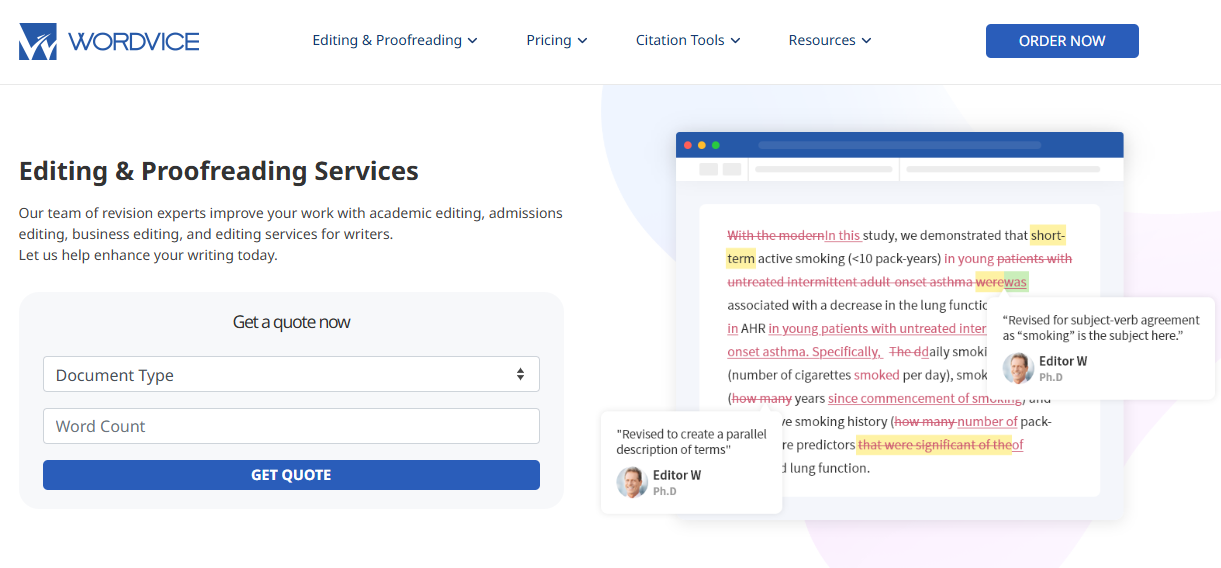Expand chevron next to Editing & Proofreading
Screen dimensions: 1221x568
[472, 41]
